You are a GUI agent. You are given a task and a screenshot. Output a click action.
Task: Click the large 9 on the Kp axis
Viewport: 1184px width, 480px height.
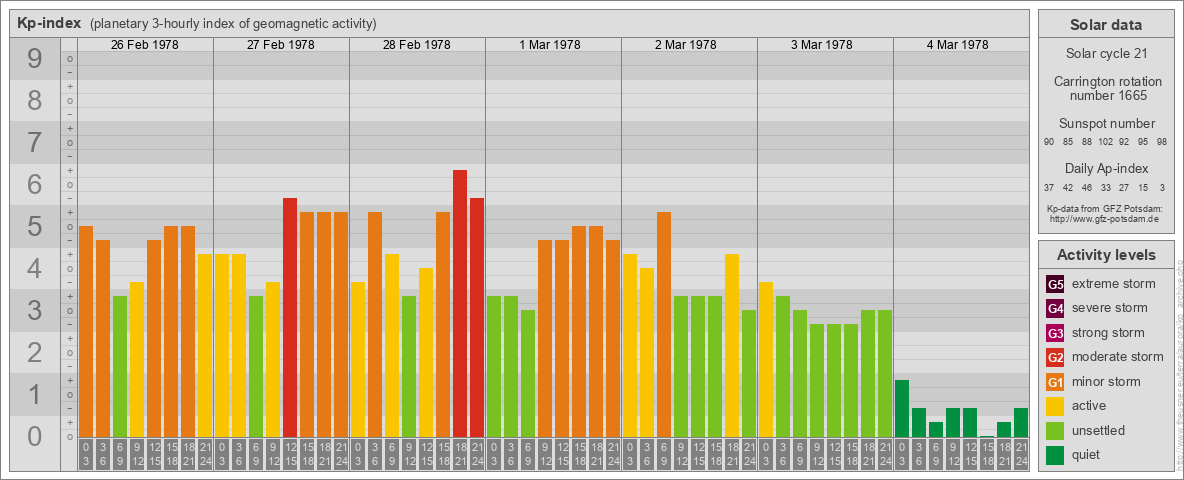pyautogui.click(x=35, y=59)
